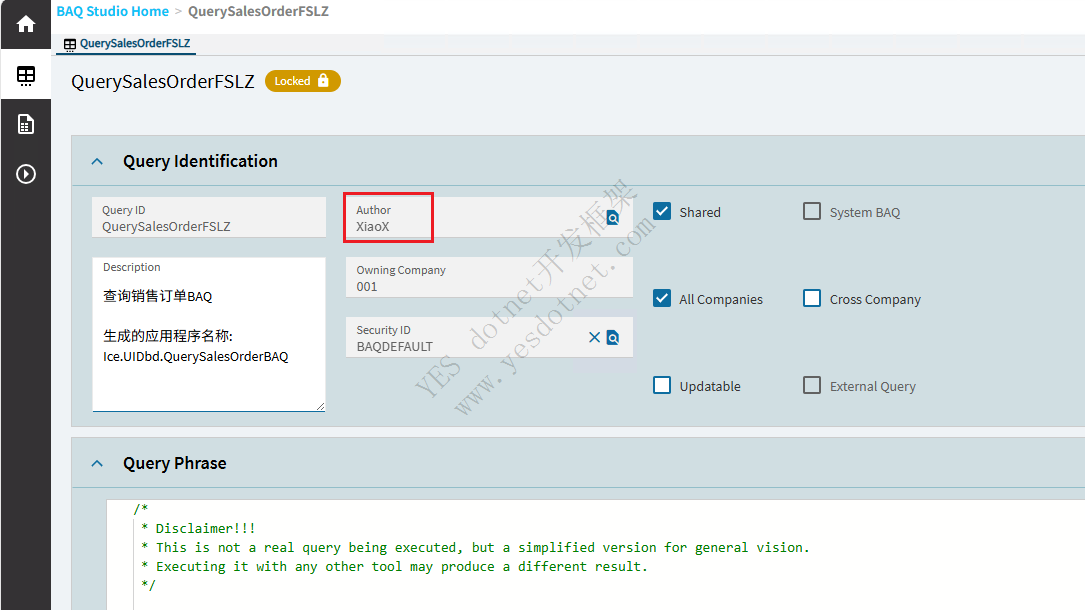1085x610 pixels.
Task: Open Security ID search lookup icon
Action: pos(613,337)
